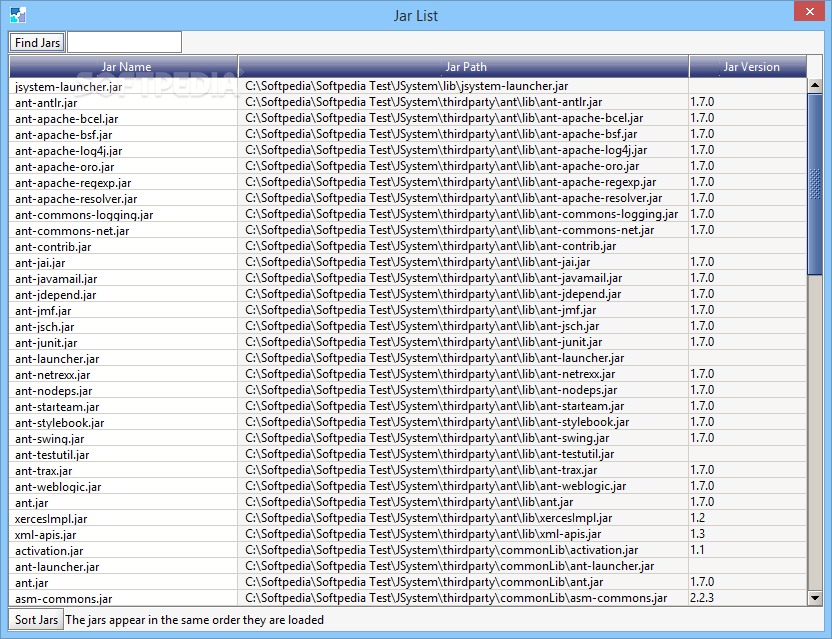Select the ant-jsch.jar name cell
Viewport: 832px width, 639px height.
pyautogui.click(x=124, y=326)
